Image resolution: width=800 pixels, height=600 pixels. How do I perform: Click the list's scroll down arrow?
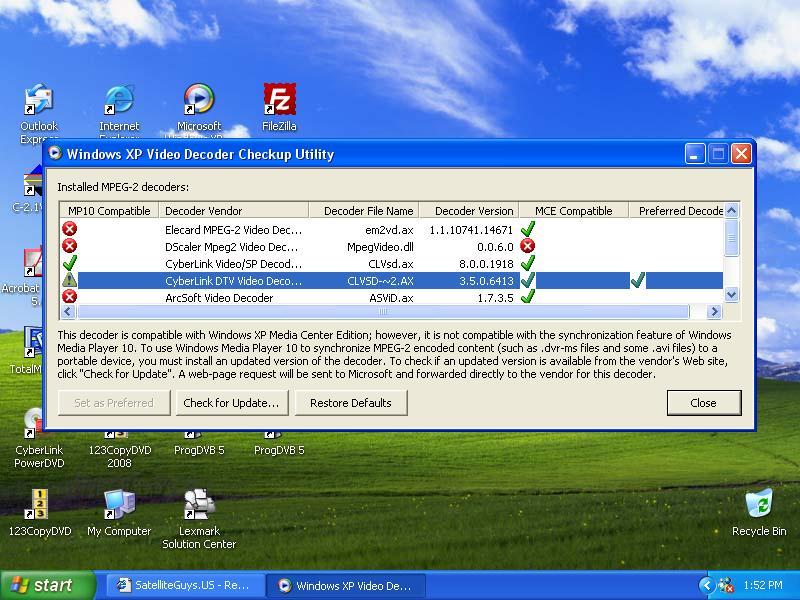tap(731, 294)
